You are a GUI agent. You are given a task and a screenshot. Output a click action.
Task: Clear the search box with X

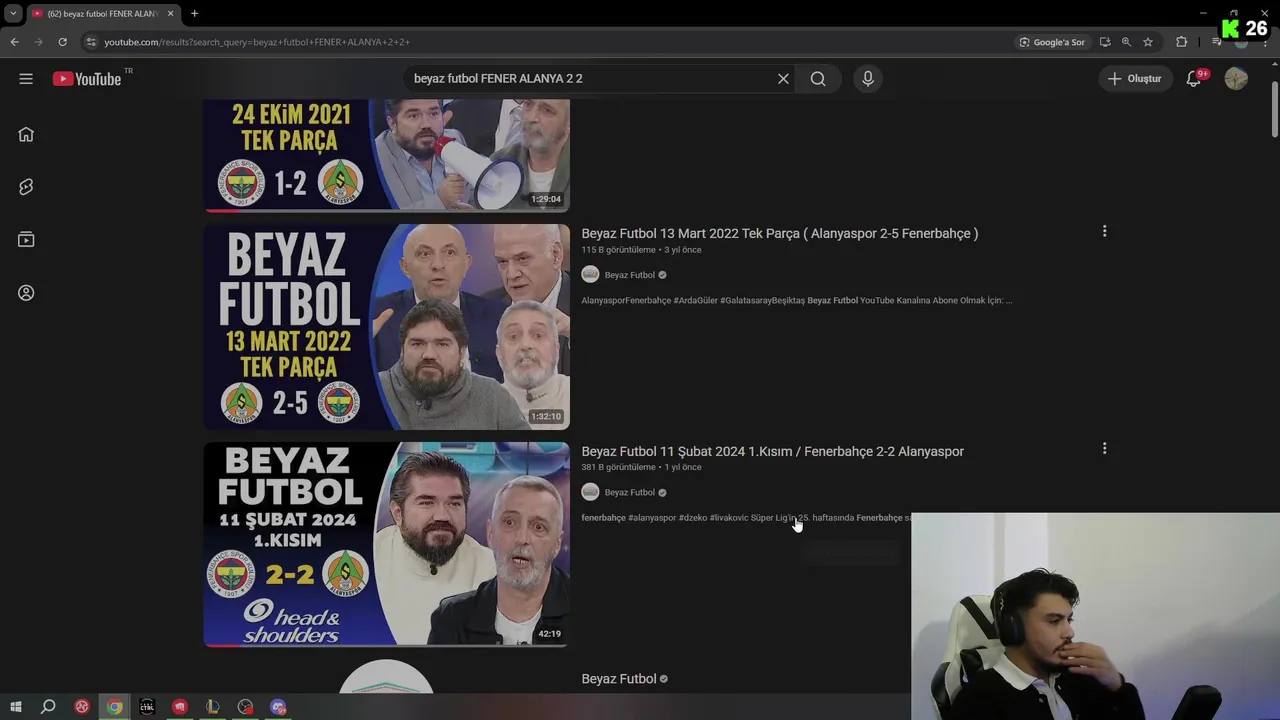click(x=783, y=79)
